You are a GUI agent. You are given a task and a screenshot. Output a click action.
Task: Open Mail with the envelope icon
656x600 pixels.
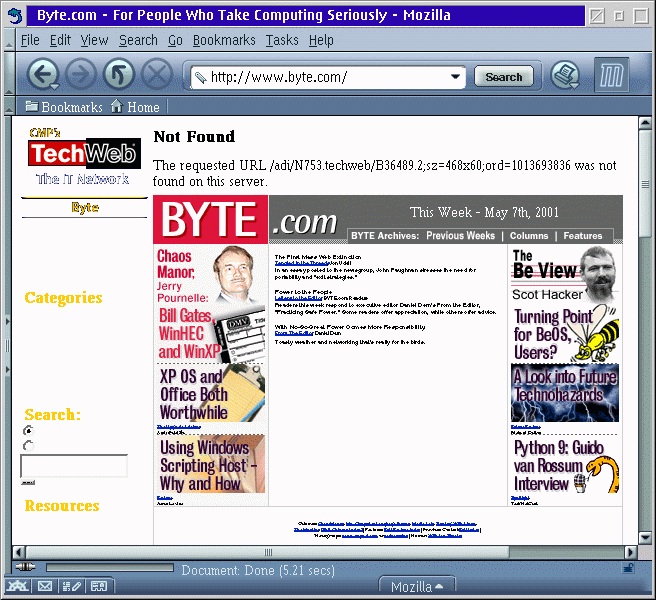tap(45, 586)
